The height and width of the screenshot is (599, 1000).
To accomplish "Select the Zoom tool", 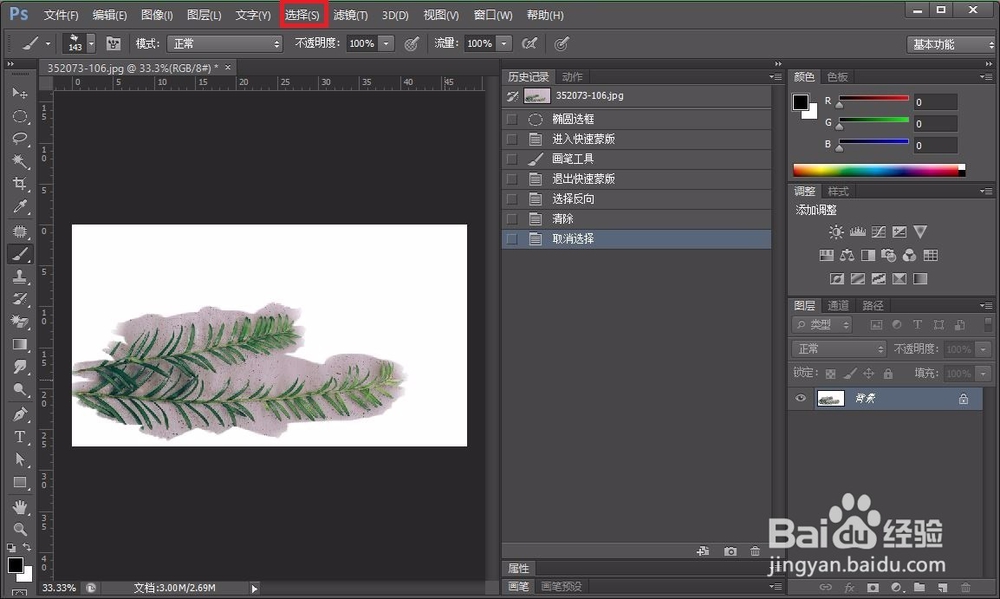I will (x=20, y=529).
